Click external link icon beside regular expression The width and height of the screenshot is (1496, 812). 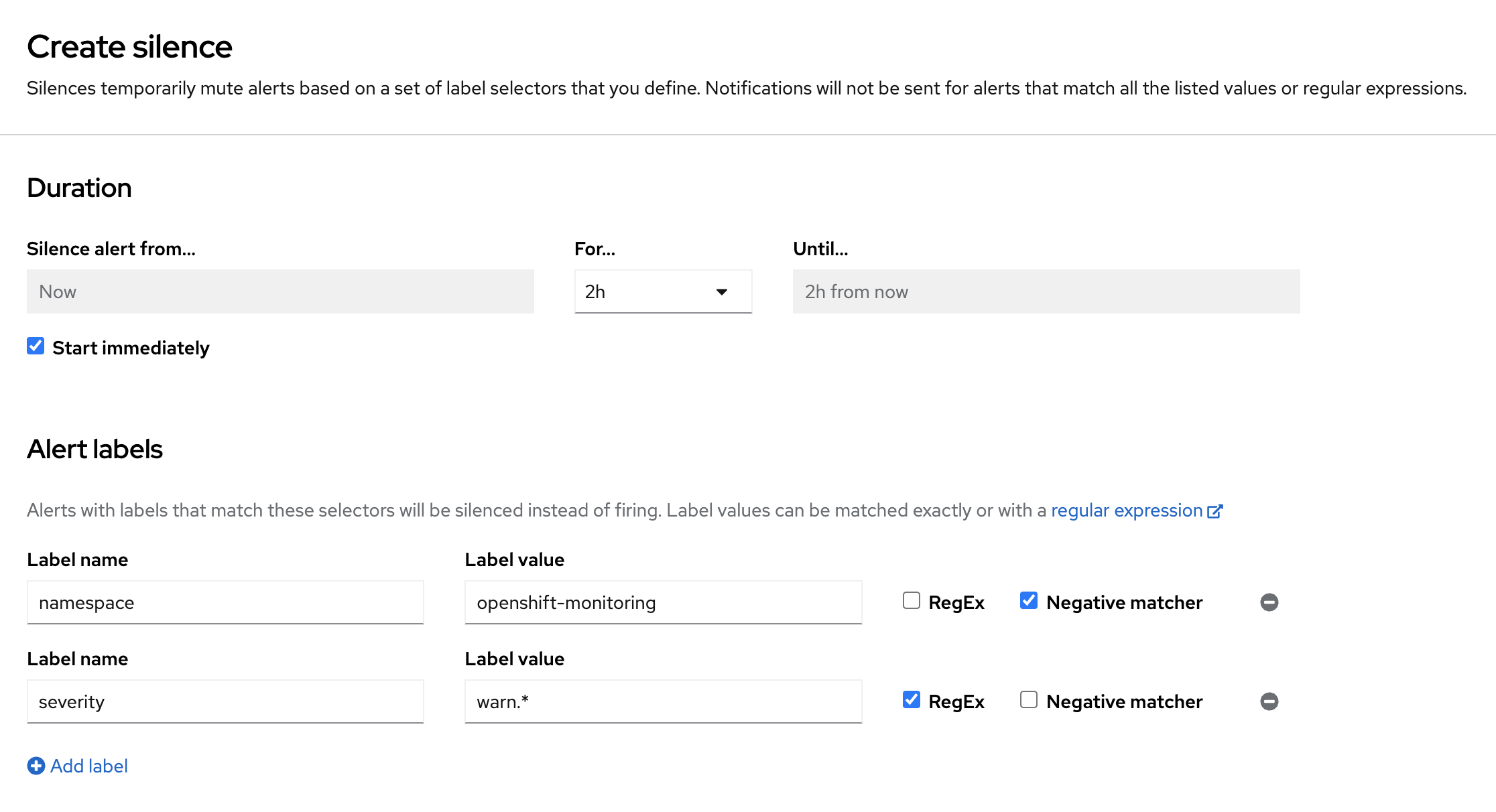click(1214, 511)
